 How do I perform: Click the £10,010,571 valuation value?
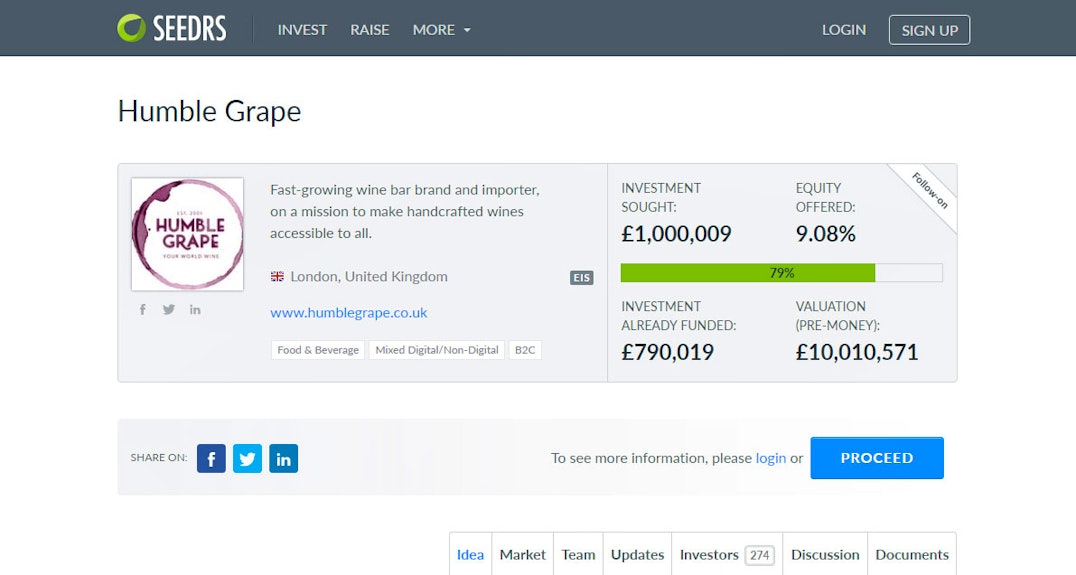(x=856, y=352)
